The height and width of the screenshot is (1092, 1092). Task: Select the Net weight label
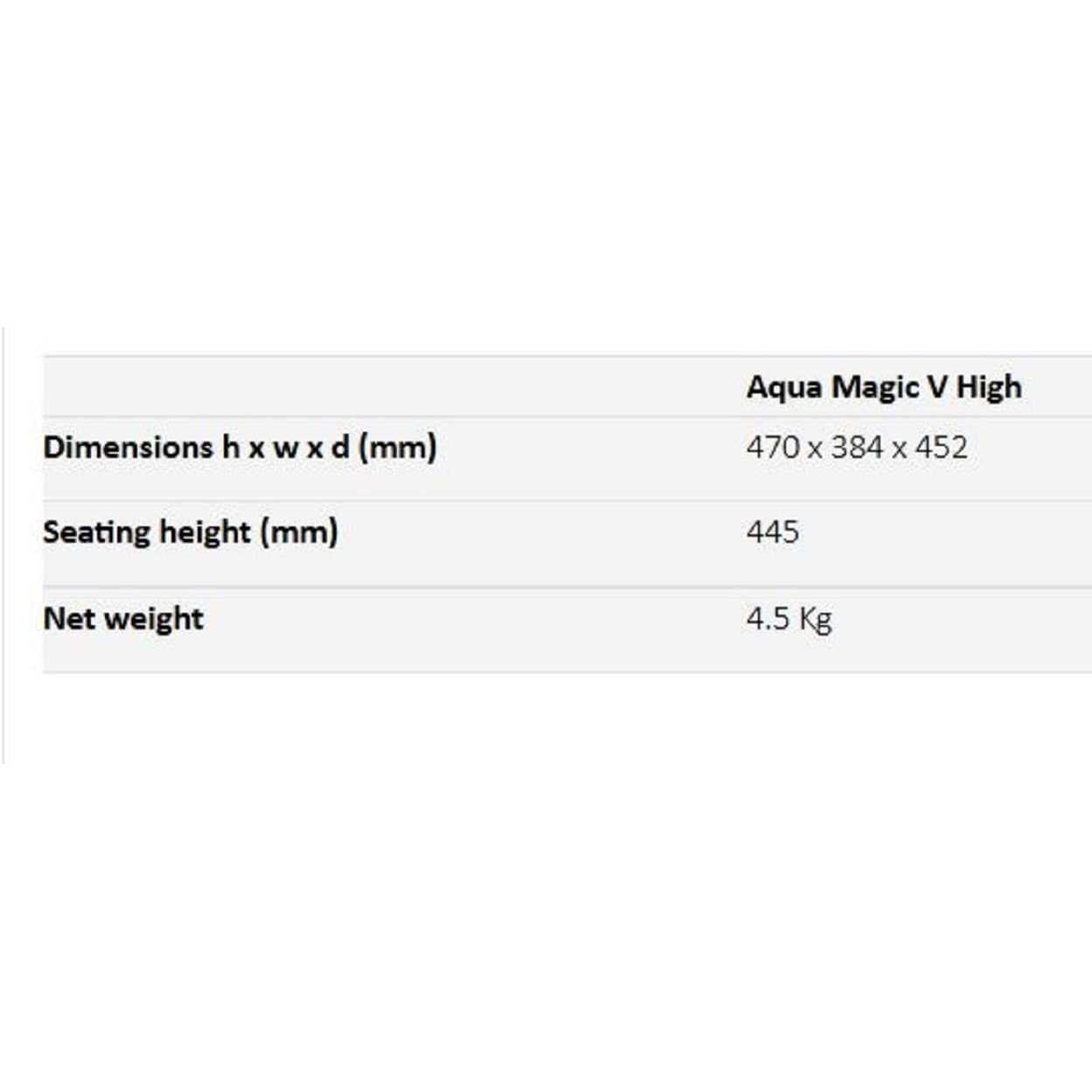pyautogui.click(x=123, y=618)
